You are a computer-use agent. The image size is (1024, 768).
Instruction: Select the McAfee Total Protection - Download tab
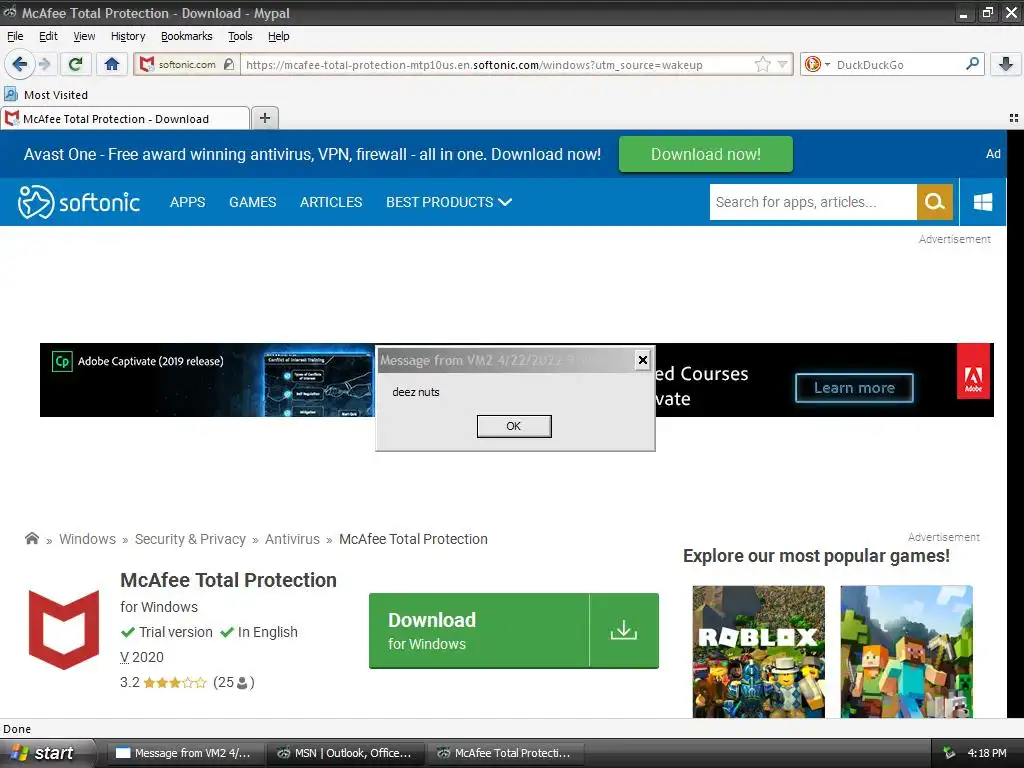coord(125,118)
